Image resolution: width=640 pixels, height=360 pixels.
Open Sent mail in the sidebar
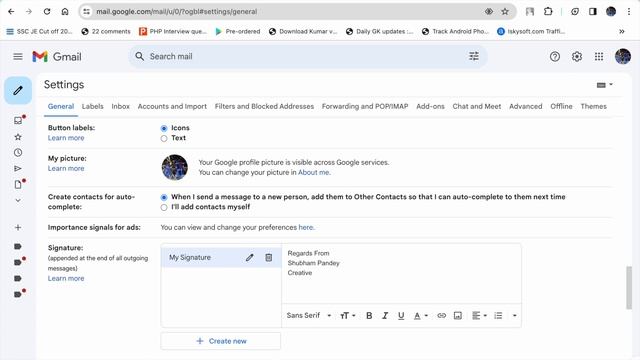click(x=18, y=169)
